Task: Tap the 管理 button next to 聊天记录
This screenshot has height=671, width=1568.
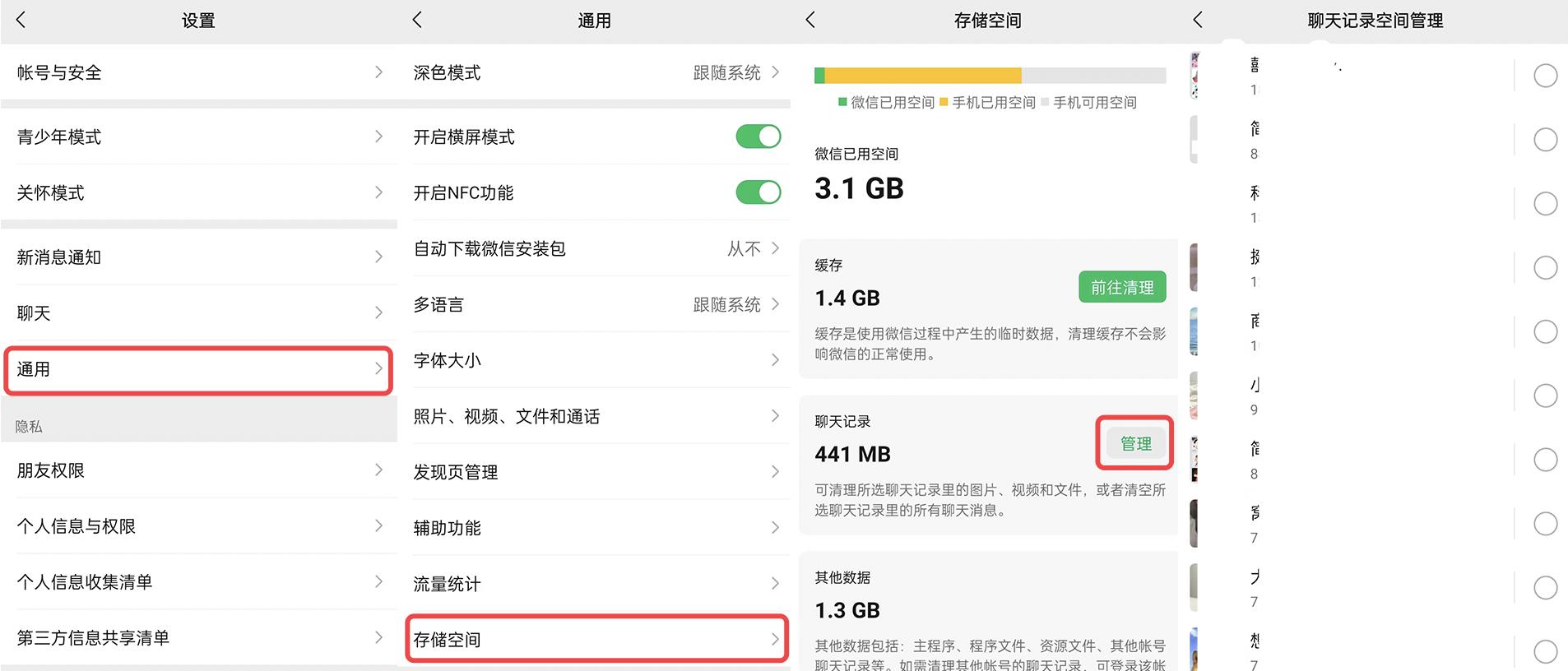Action: [x=1134, y=443]
